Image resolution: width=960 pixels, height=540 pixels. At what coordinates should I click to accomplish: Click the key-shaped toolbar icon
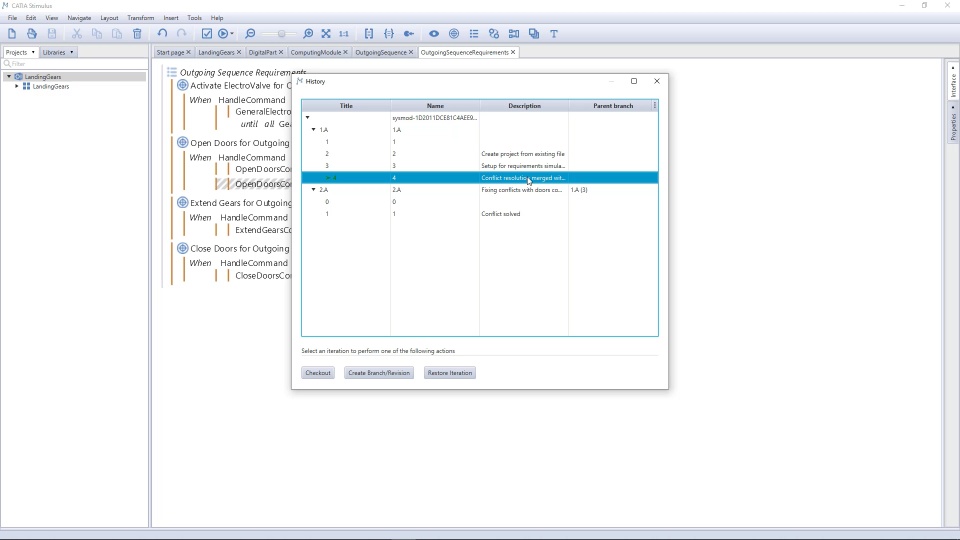pyautogui.click(x=409, y=34)
